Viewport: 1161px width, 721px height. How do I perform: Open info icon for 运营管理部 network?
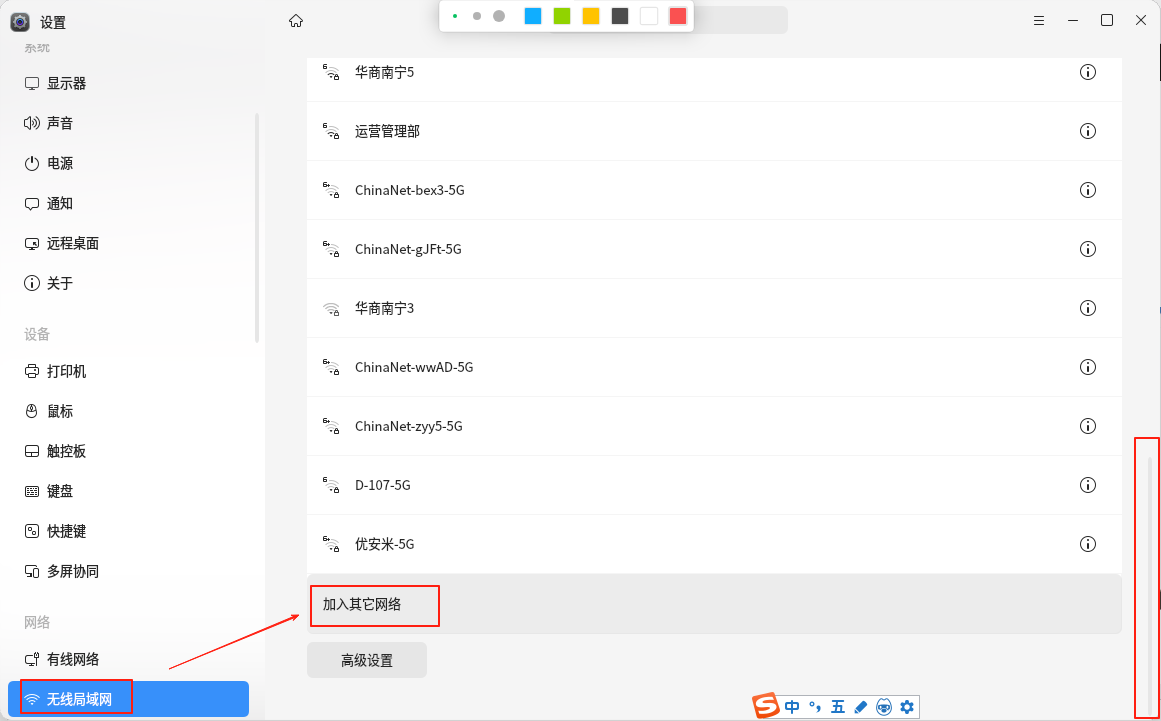coord(1088,131)
